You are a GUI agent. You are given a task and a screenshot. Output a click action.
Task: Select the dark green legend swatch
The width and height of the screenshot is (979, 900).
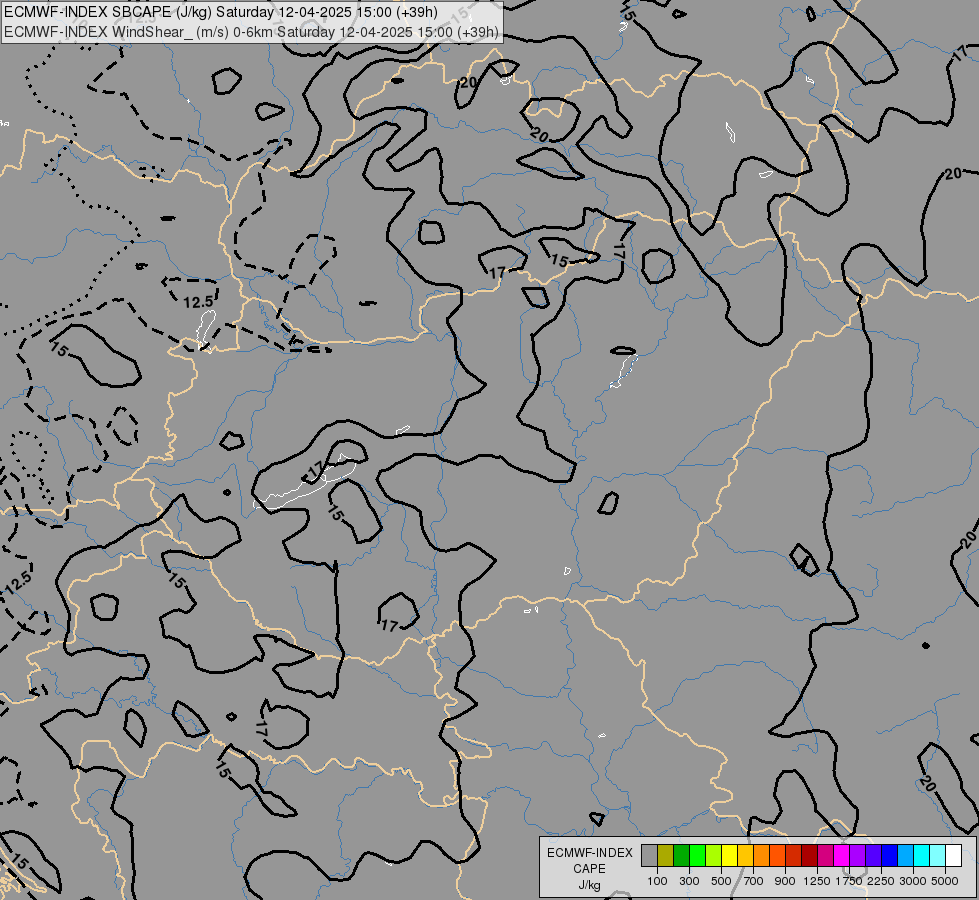(x=681, y=855)
